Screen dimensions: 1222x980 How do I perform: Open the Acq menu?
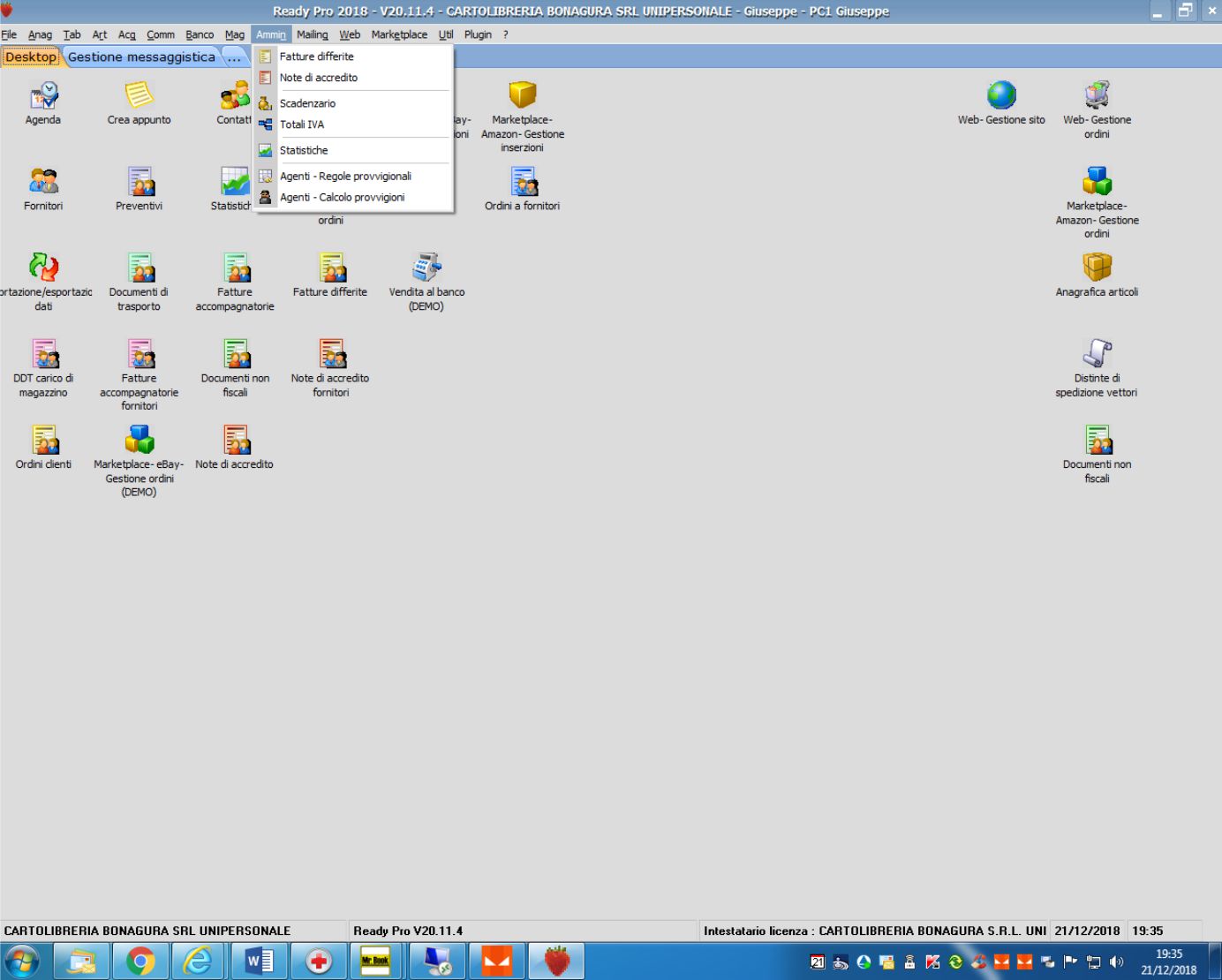pos(127,34)
